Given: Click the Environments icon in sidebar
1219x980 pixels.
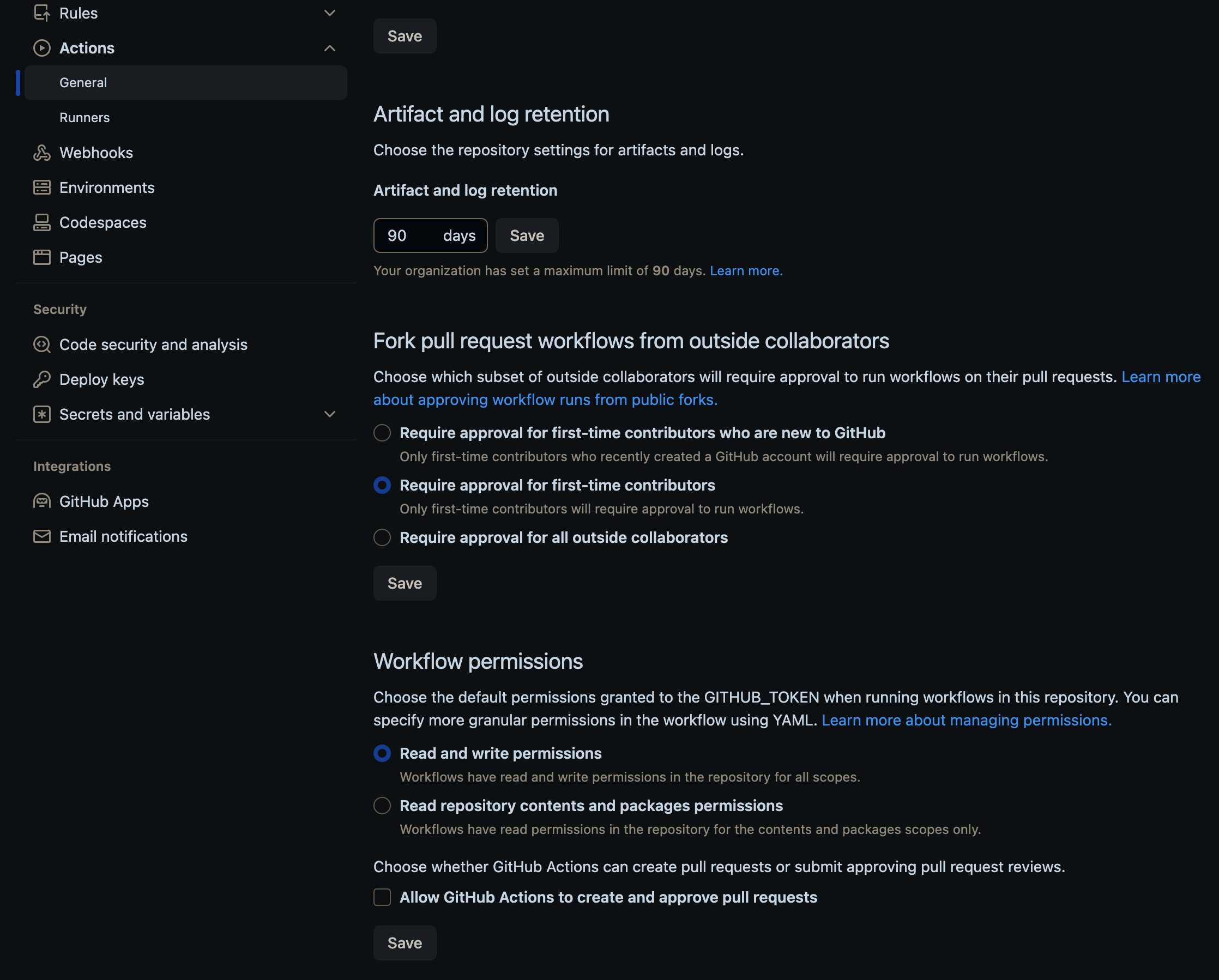Looking at the screenshot, I should point(42,187).
